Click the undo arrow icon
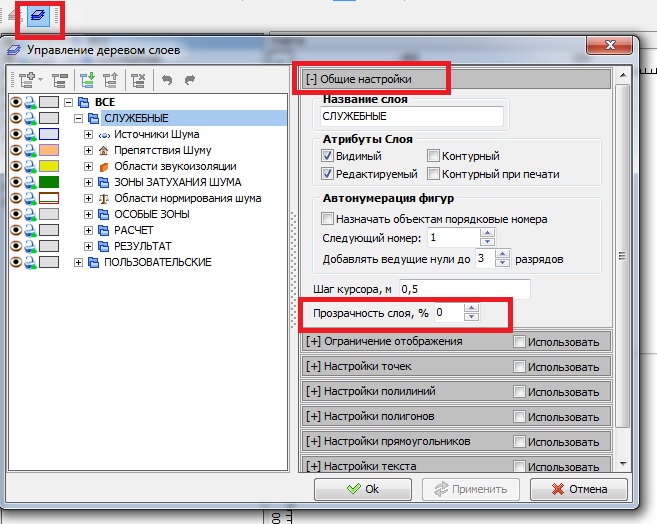 click(x=167, y=81)
